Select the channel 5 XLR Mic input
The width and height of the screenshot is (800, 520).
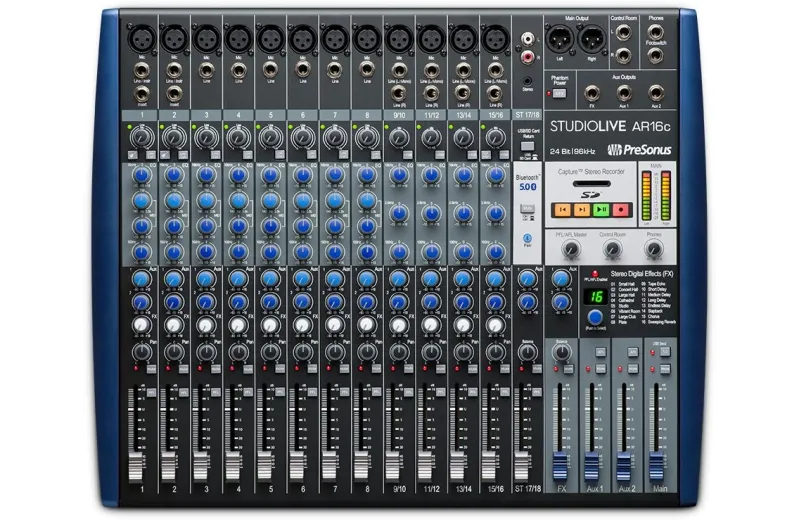pos(270,38)
